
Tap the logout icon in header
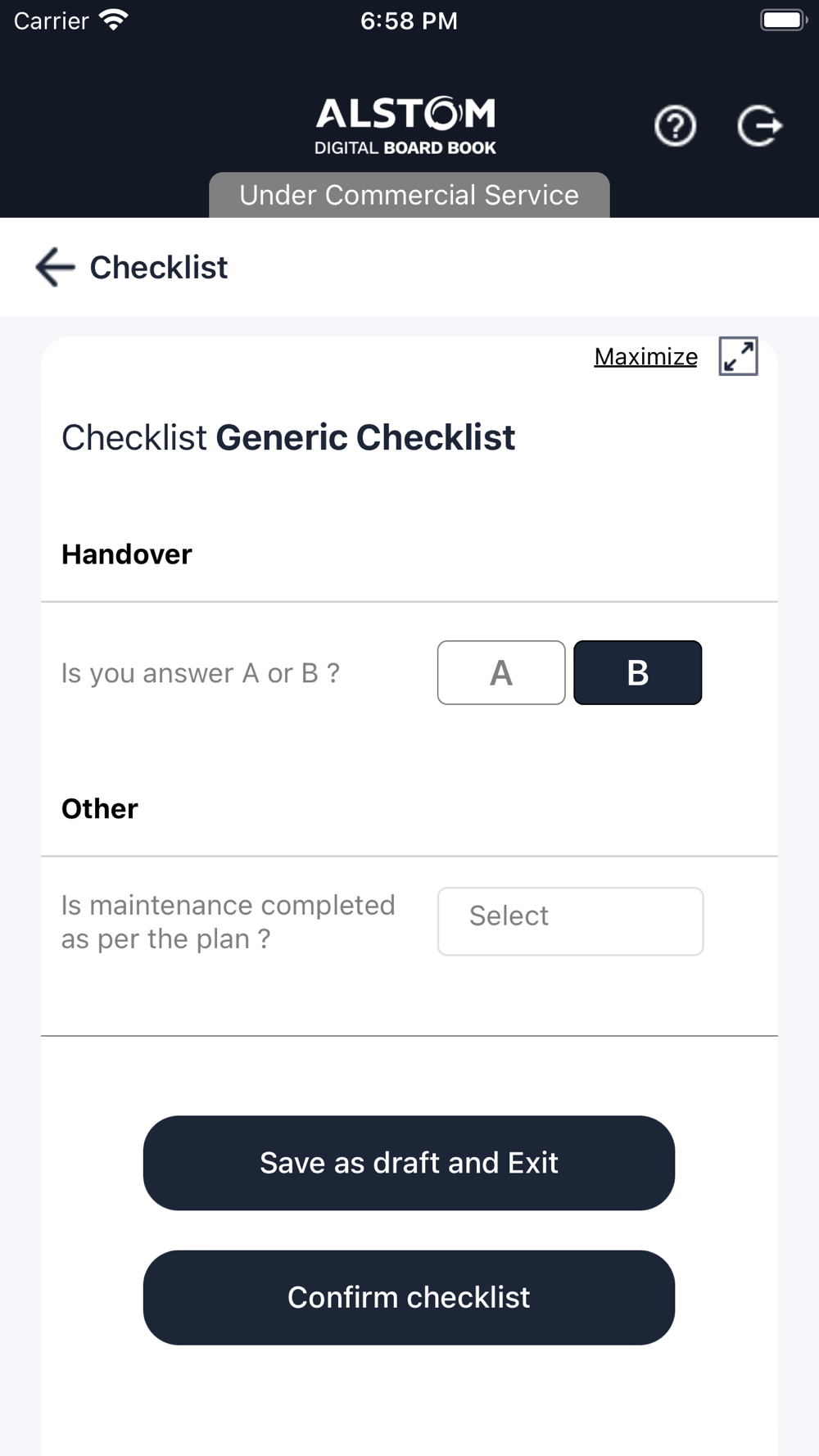click(759, 126)
